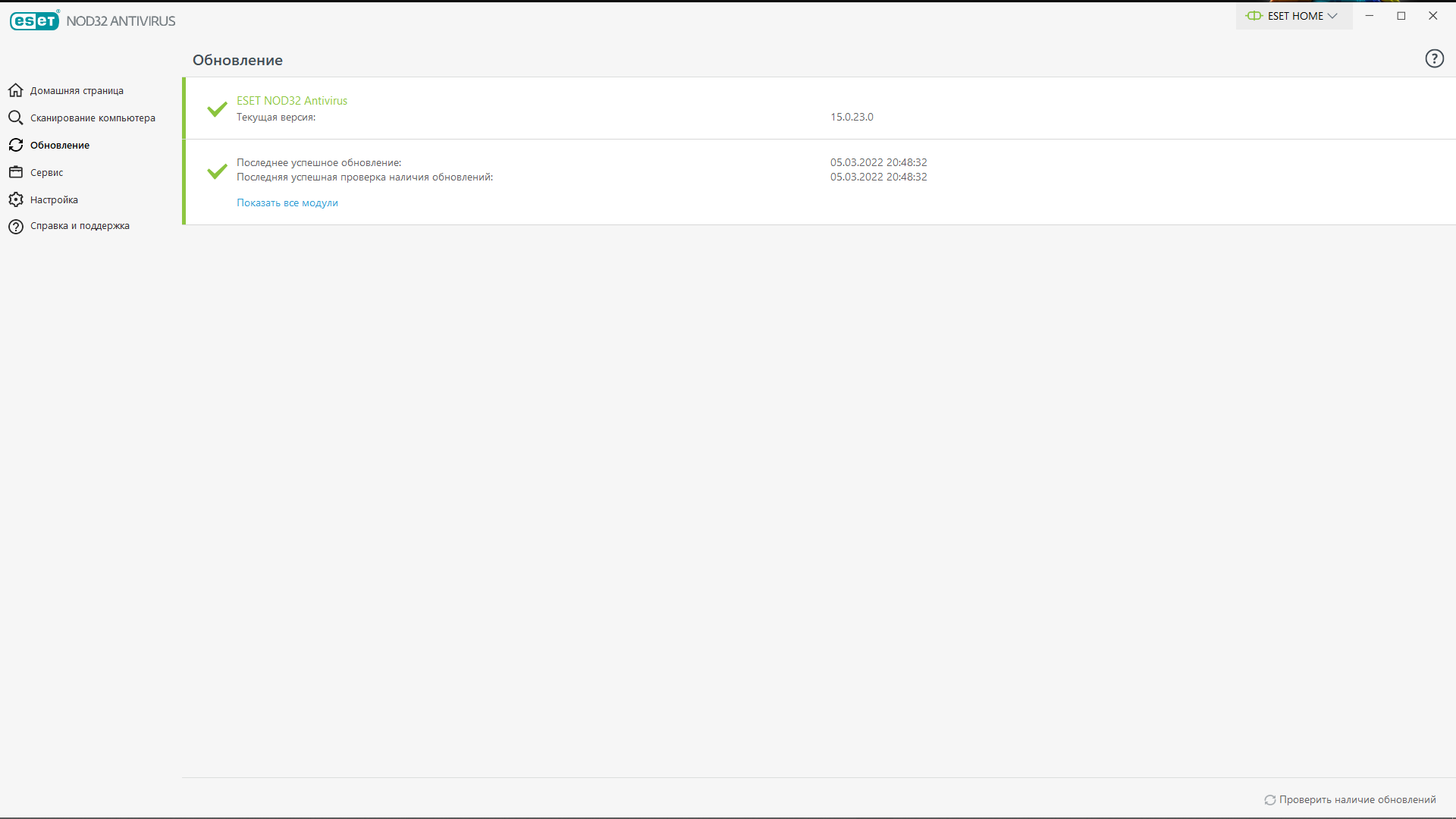Viewport: 1456px width, 819px height.
Task: Click the ESET logo in the header
Action: coord(35,21)
